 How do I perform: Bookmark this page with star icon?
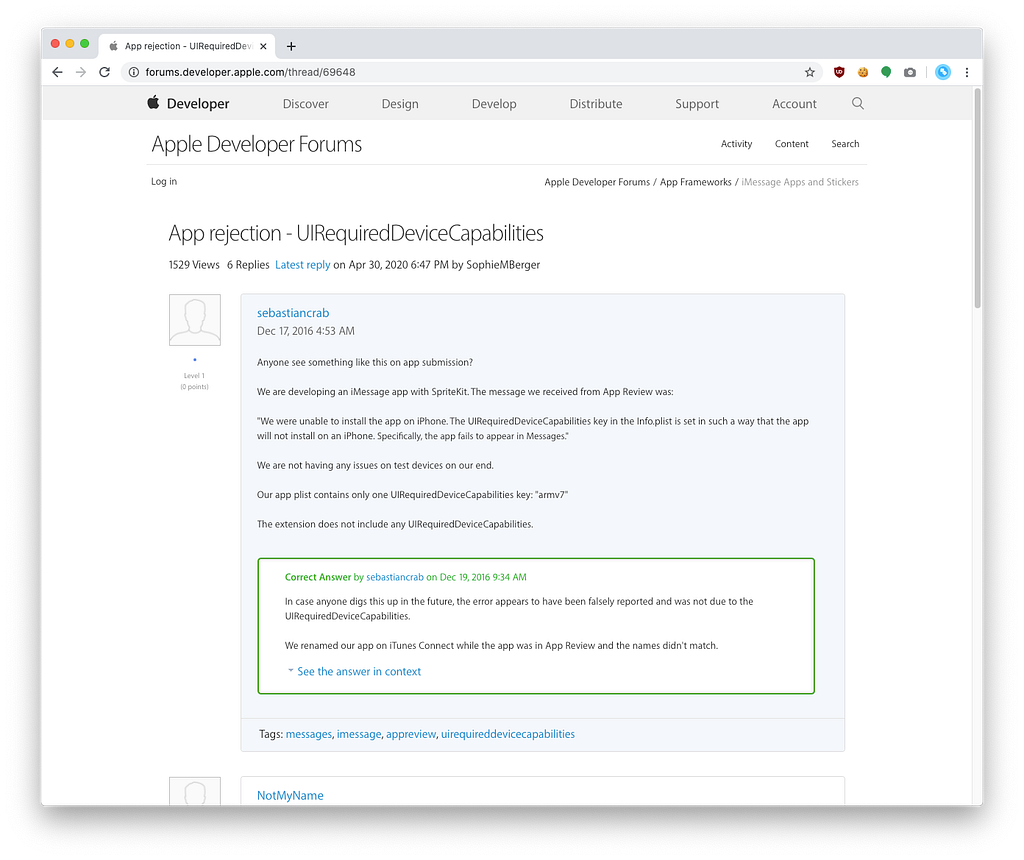[810, 72]
